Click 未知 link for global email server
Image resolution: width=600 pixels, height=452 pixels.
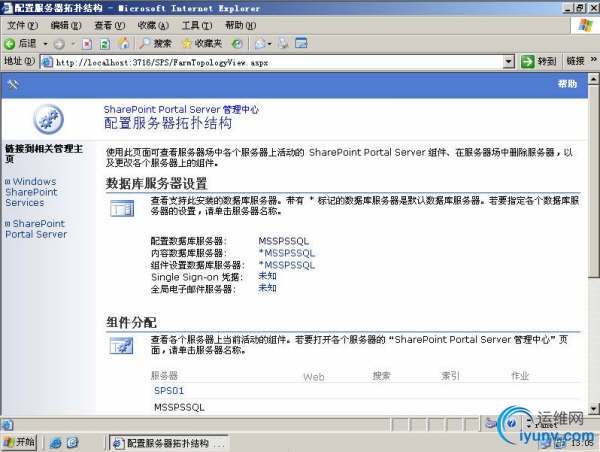267,288
